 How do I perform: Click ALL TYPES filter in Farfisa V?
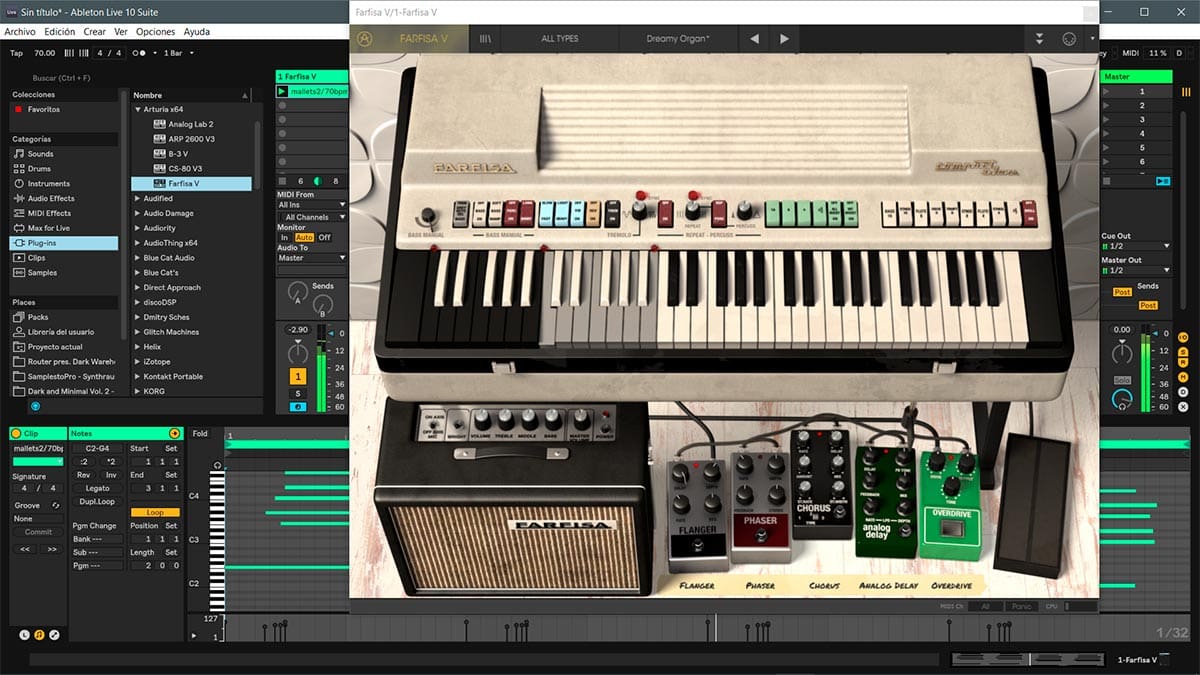click(560, 39)
